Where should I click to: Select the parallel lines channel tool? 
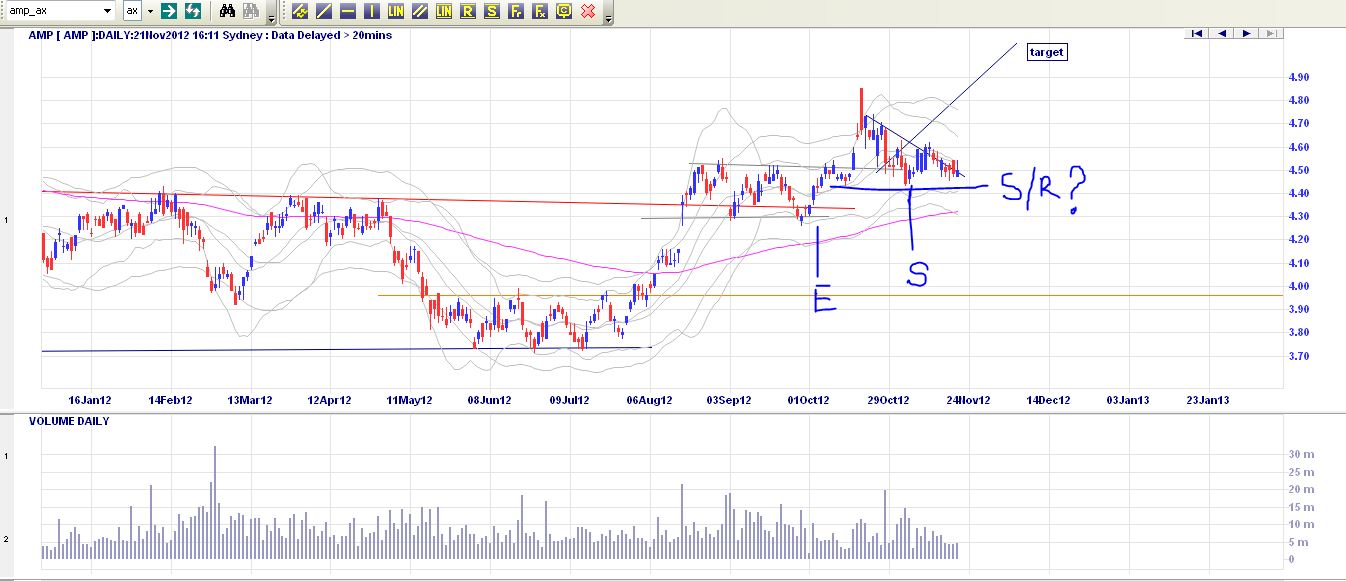pyautogui.click(x=419, y=11)
